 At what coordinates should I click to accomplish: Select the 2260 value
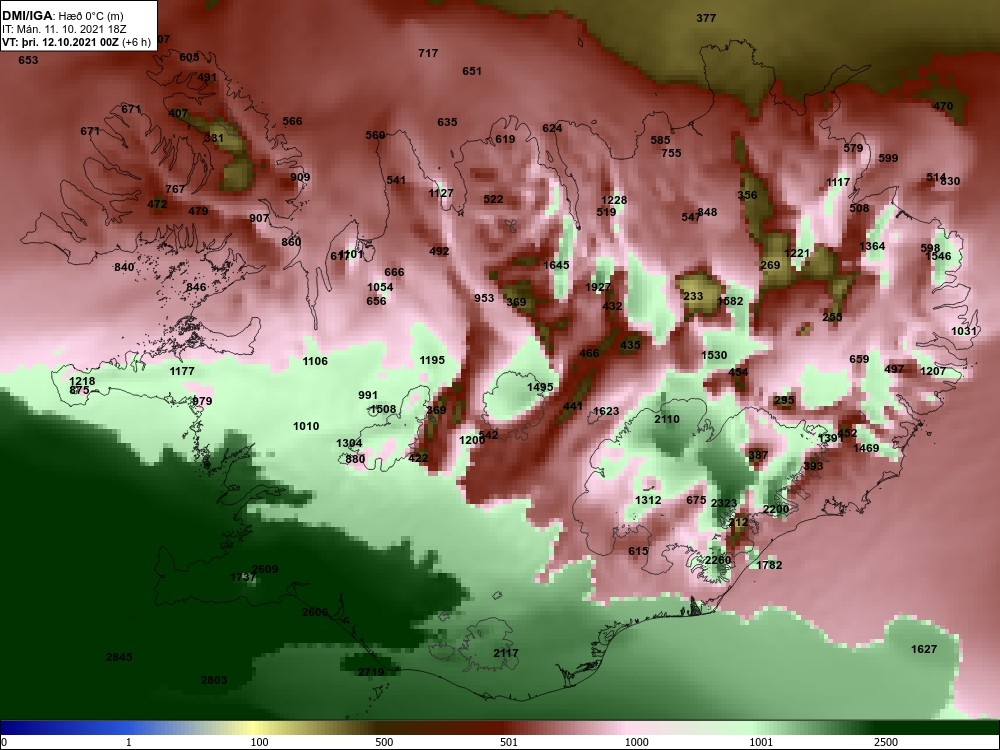(x=717, y=560)
